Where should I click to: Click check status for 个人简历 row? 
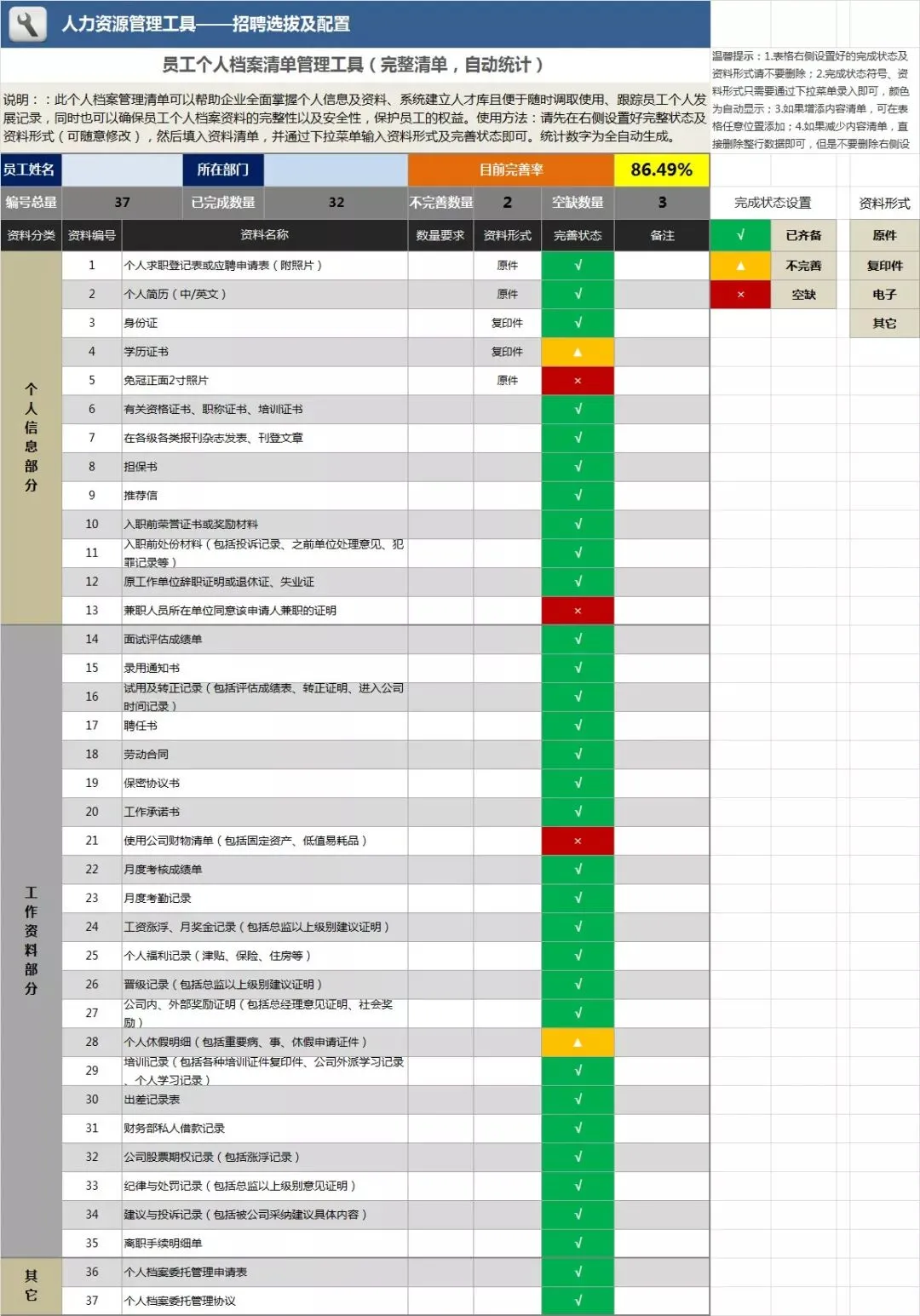pos(578,294)
